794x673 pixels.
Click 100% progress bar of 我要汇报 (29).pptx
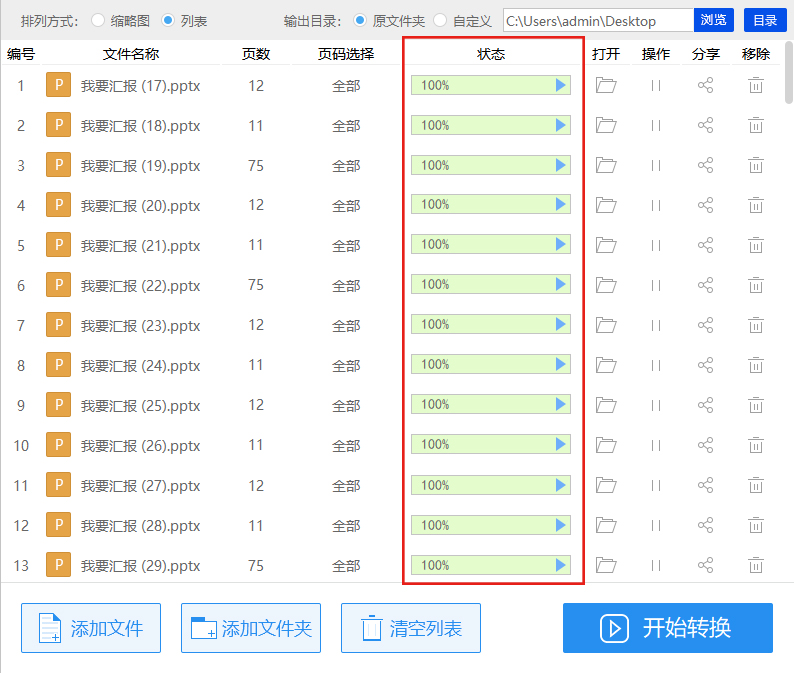(490, 565)
